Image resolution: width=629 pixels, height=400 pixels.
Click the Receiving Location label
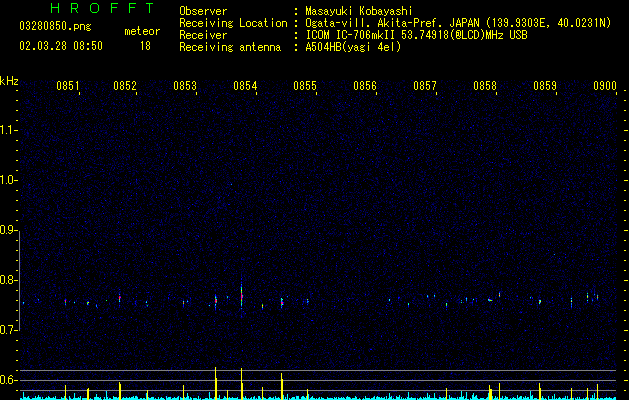233,23
